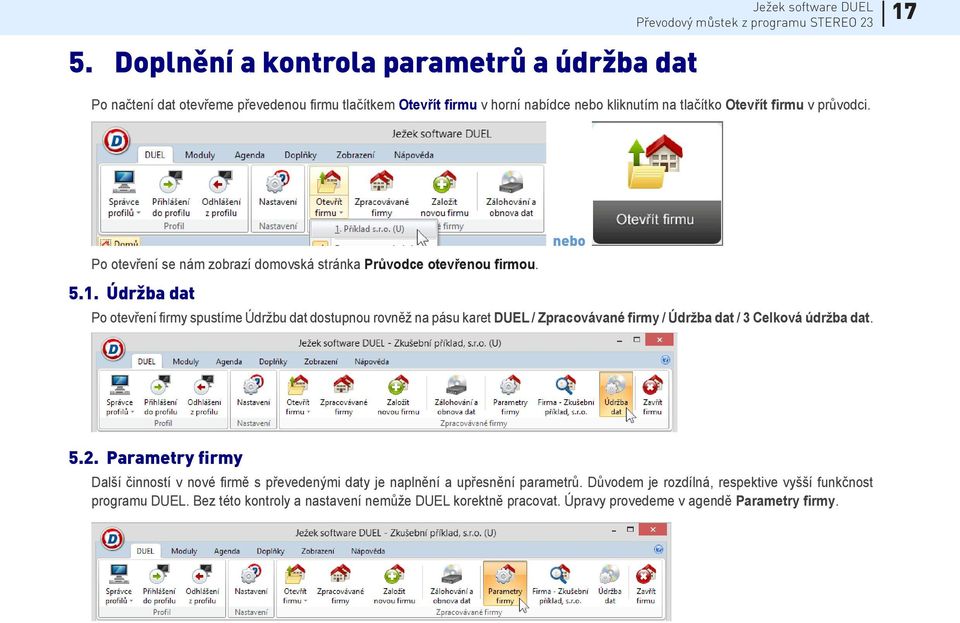Click Založit novou firmu in the section 5.1 ribbon

[398, 395]
